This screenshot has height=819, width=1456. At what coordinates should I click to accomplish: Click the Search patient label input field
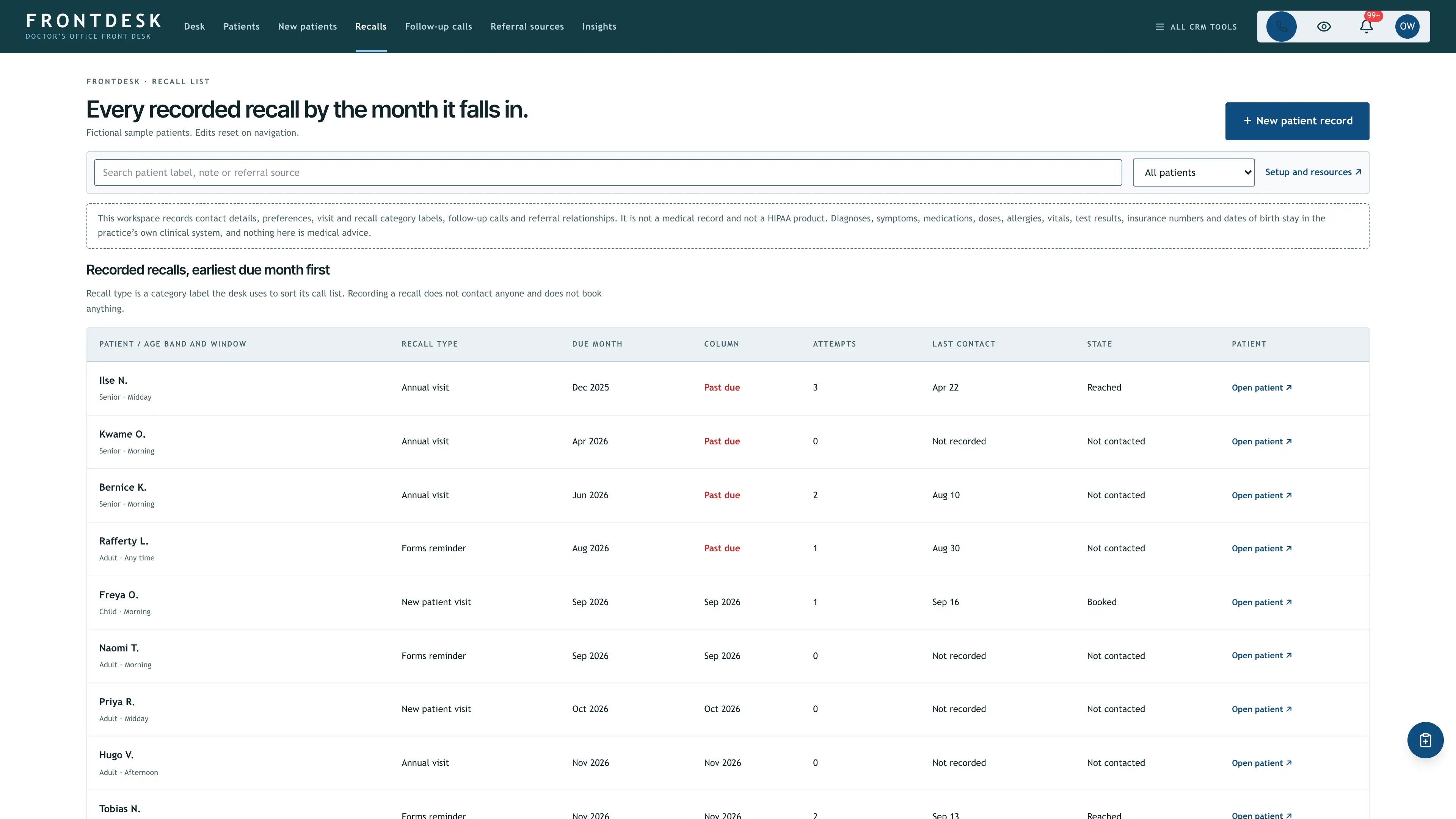click(607, 173)
